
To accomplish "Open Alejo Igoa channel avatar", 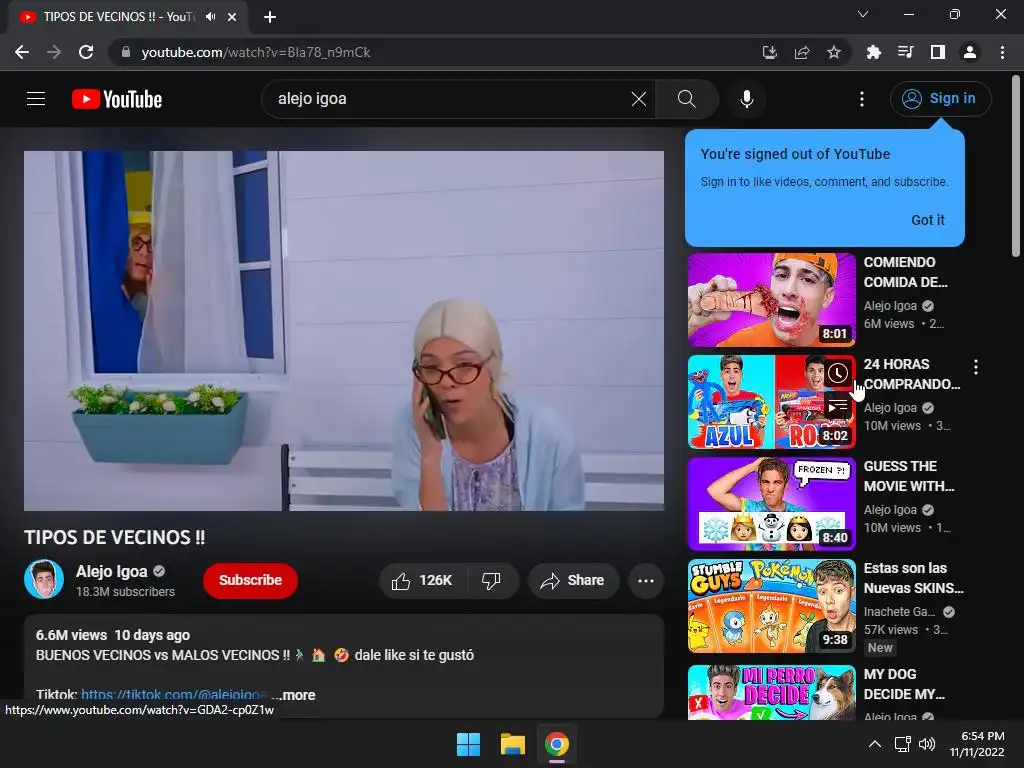I will click(x=44, y=579).
